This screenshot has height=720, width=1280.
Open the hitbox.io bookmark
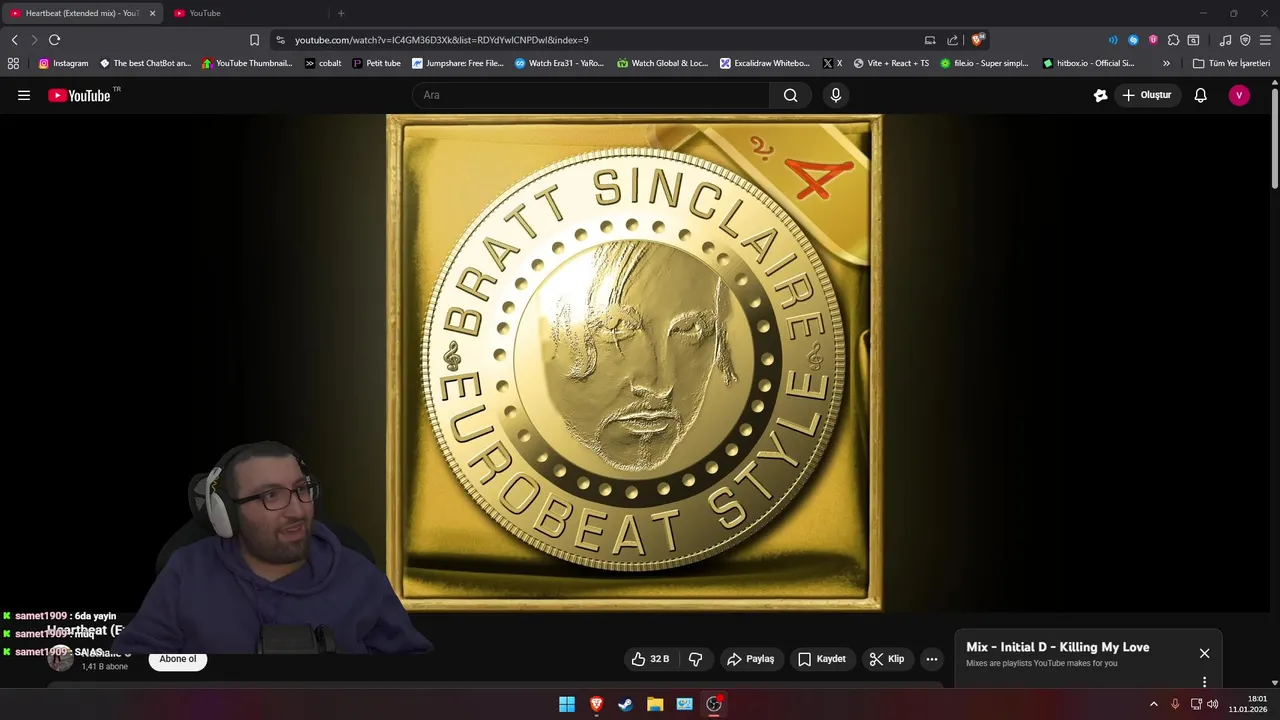click(x=1088, y=63)
